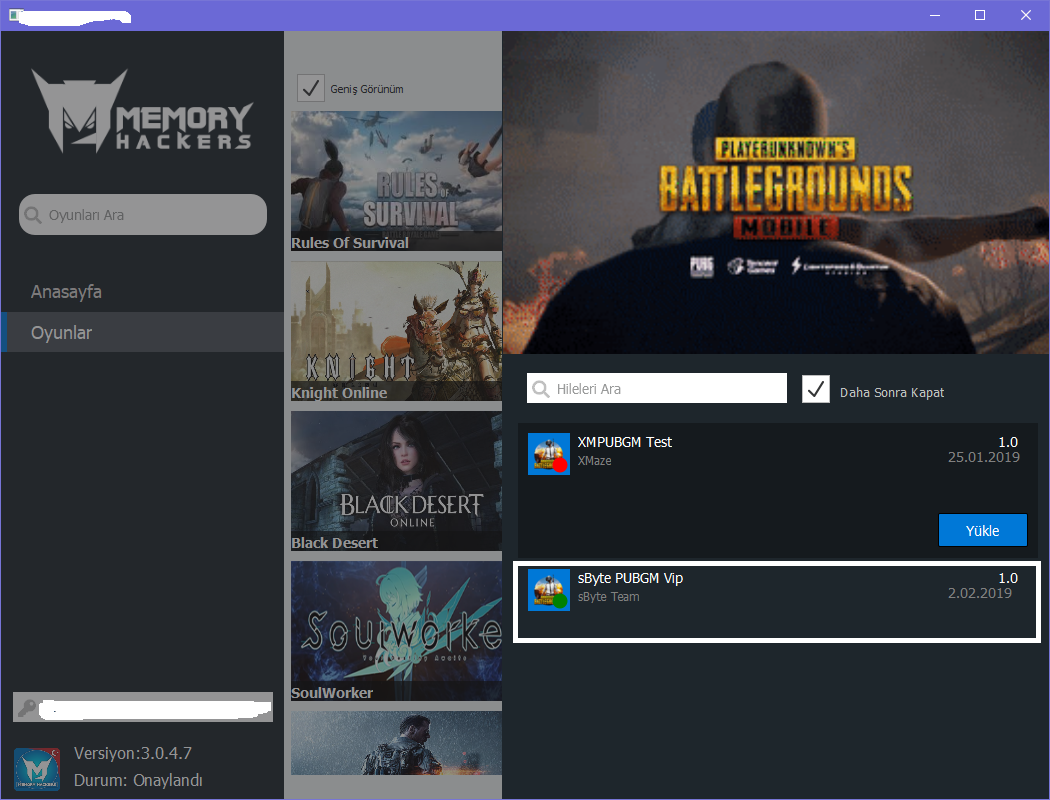Image resolution: width=1050 pixels, height=800 pixels.
Task: Select the Knight Online game thumbnail
Action: (396, 331)
